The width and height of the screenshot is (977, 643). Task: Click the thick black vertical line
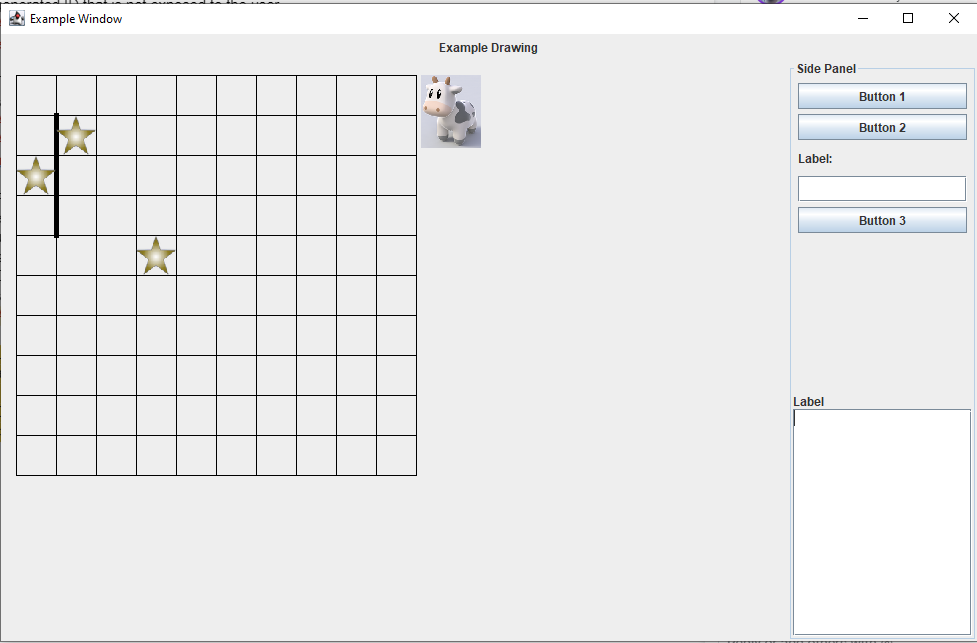[x=56, y=176]
